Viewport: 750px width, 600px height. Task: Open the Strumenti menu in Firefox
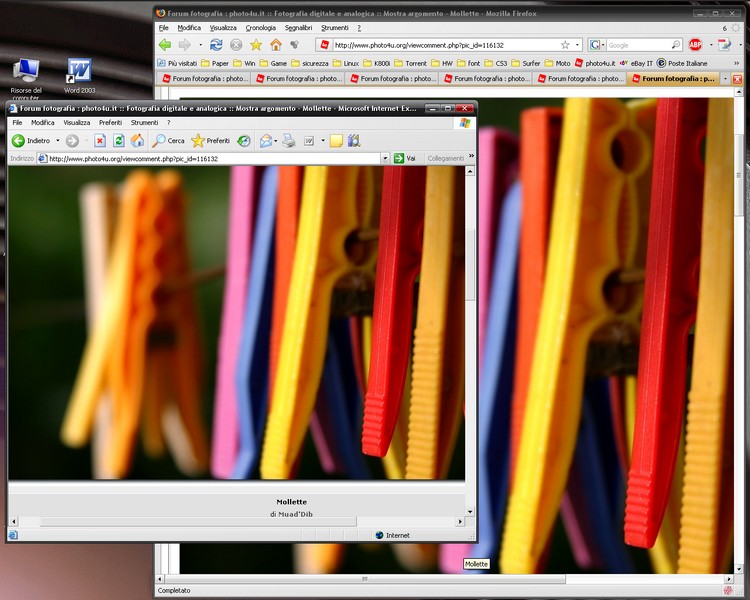pyautogui.click(x=335, y=28)
